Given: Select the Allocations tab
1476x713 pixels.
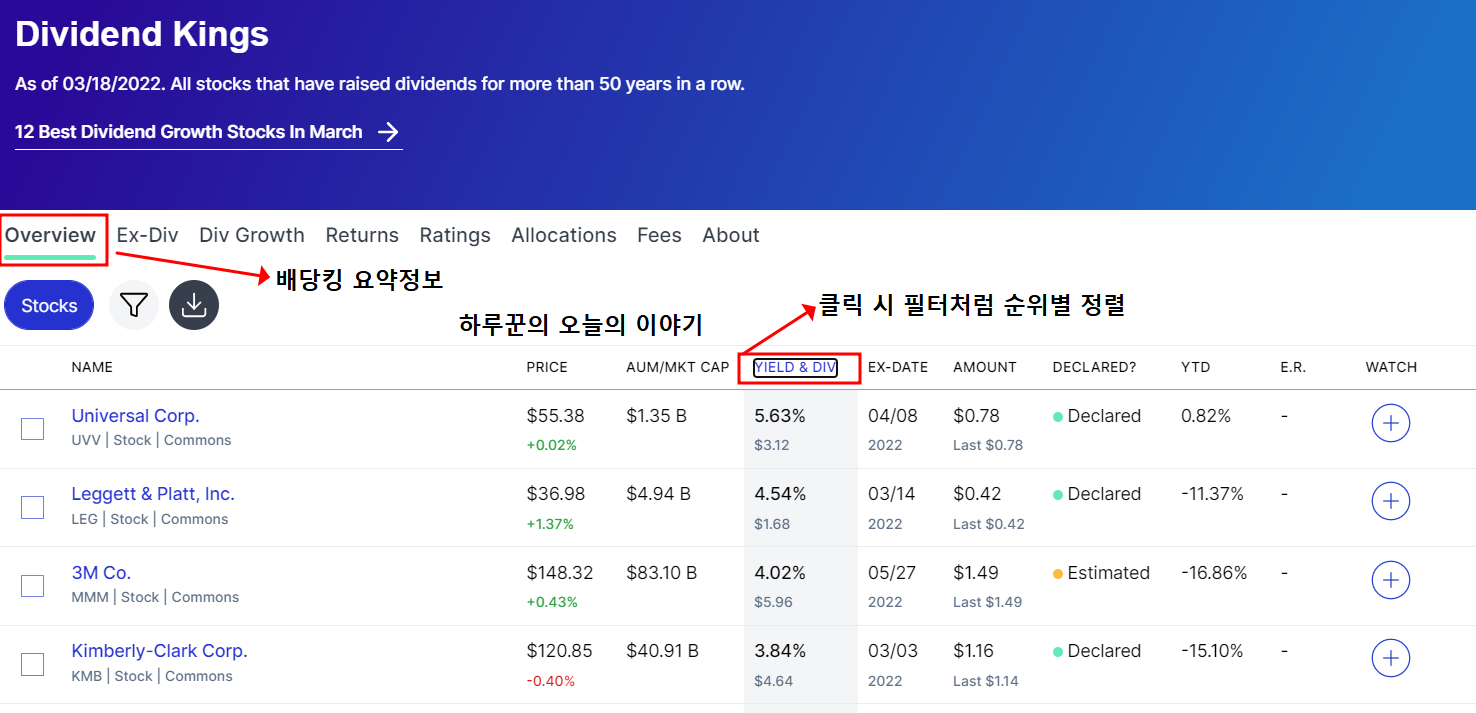Looking at the screenshot, I should (x=564, y=236).
